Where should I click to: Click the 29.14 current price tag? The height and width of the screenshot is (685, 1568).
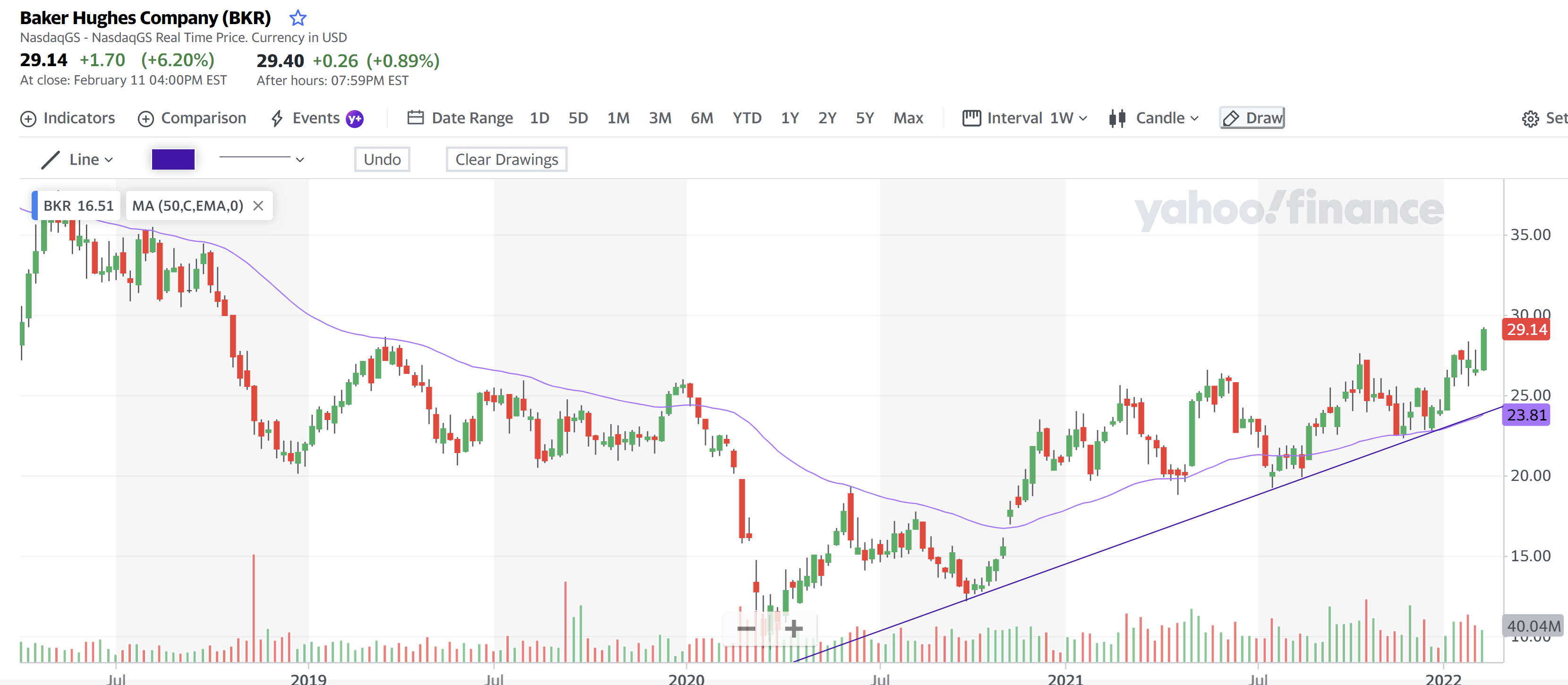coord(1526,329)
